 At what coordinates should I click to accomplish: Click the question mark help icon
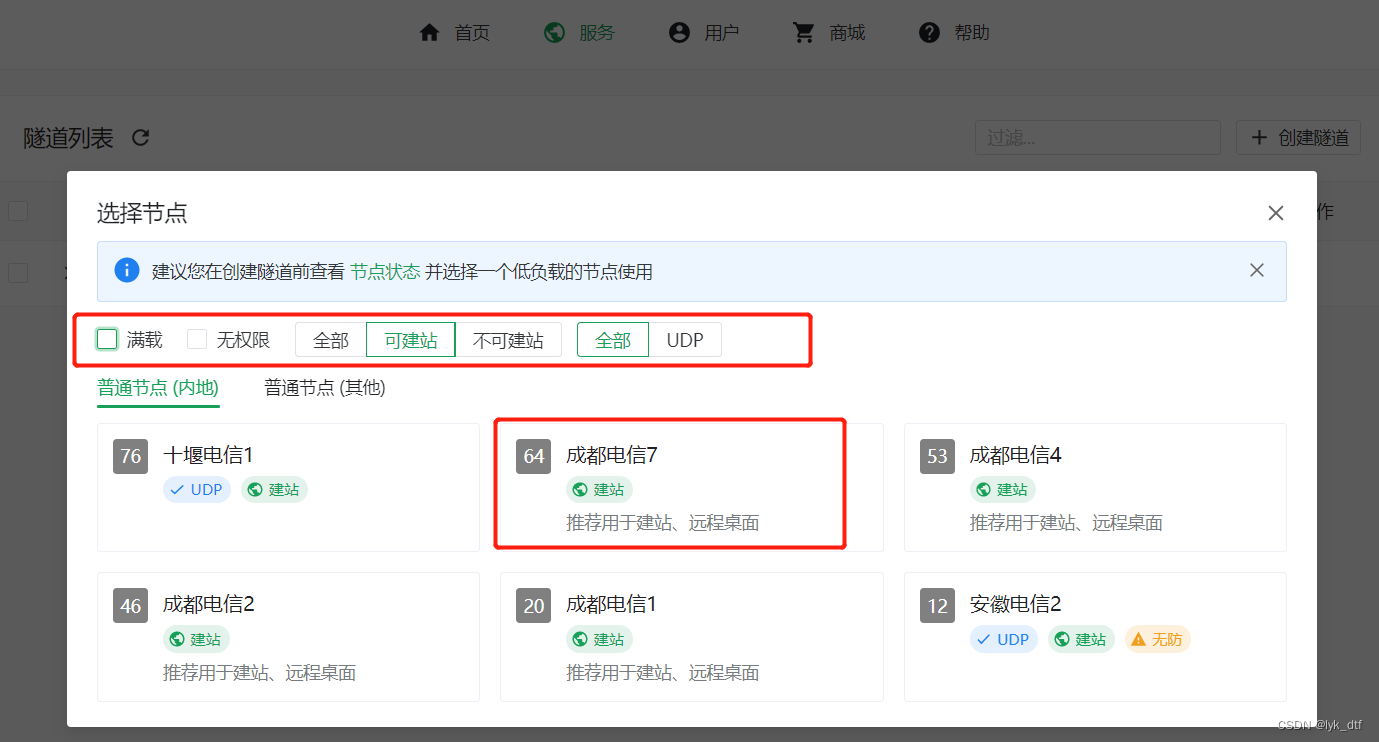pos(929,33)
